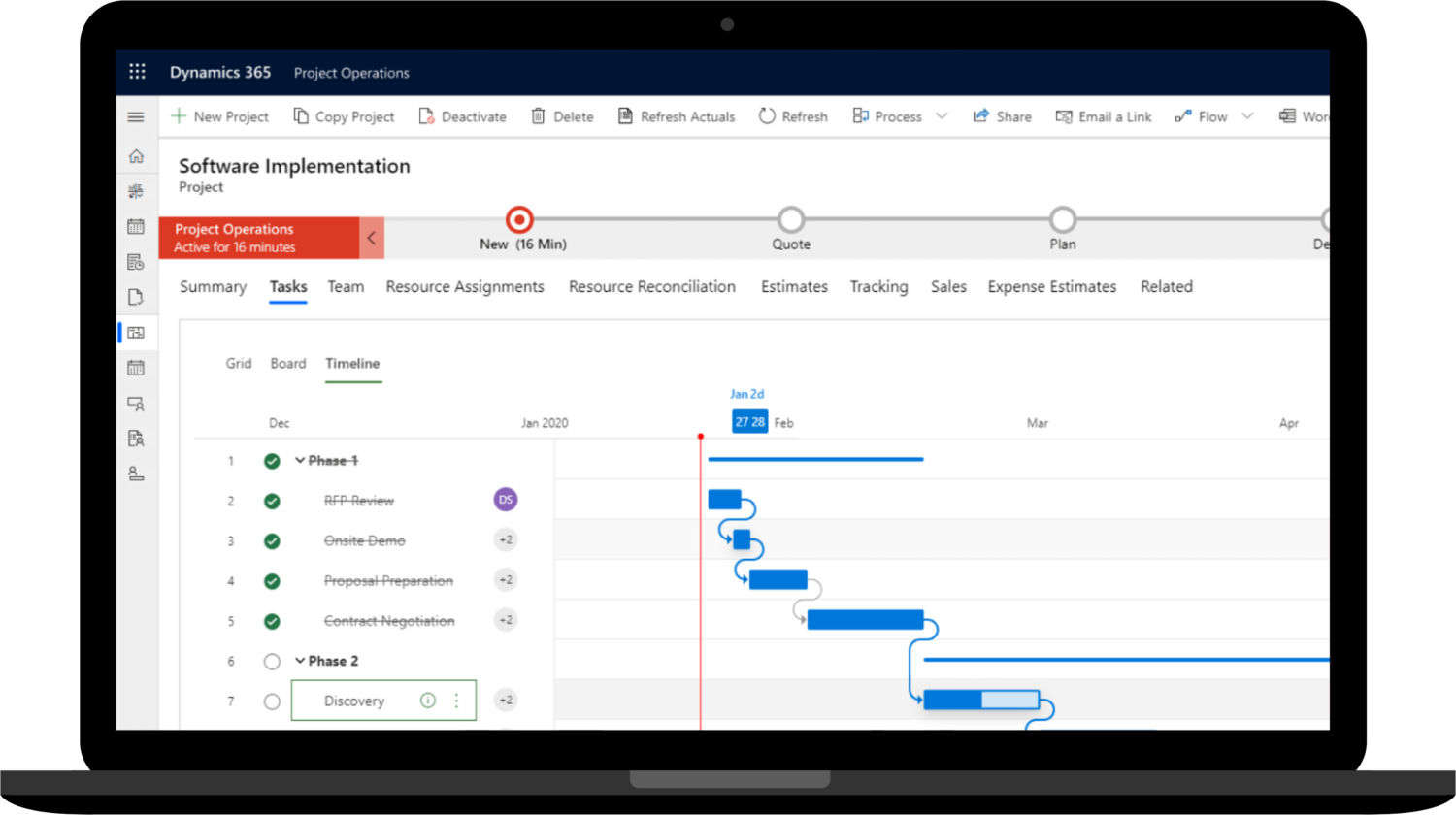1456x815 pixels.
Task: Click the Project Operations process banner
Action: [x=259, y=238]
